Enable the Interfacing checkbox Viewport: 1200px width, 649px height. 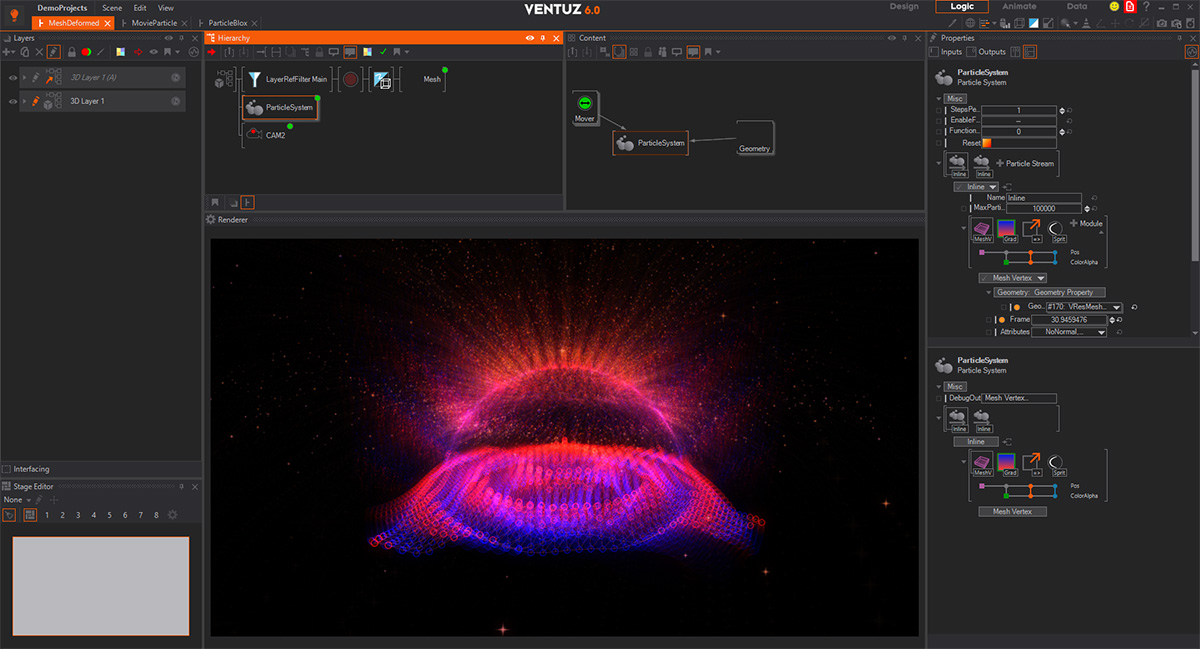(7, 469)
